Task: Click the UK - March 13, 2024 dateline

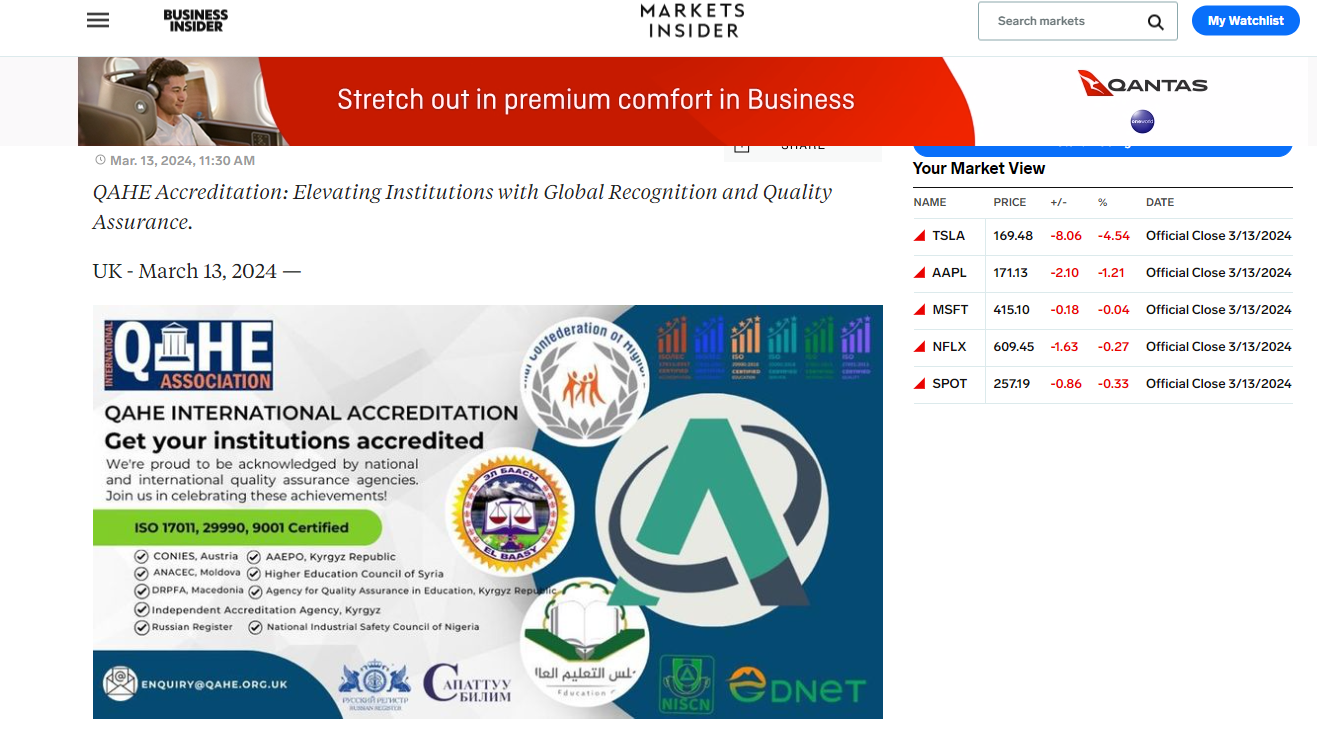Action: tap(197, 271)
